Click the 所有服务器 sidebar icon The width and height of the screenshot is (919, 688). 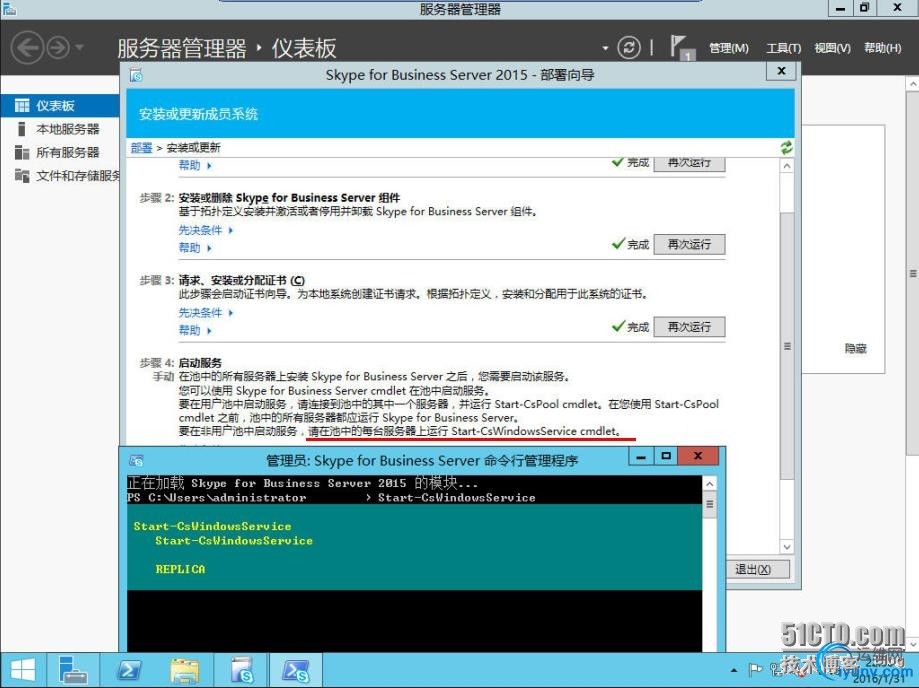(x=22, y=152)
